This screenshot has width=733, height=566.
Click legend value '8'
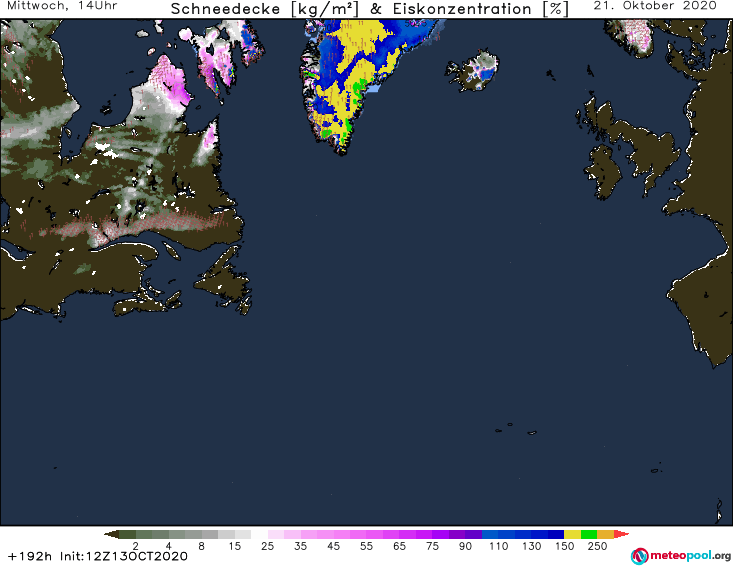tap(201, 546)
